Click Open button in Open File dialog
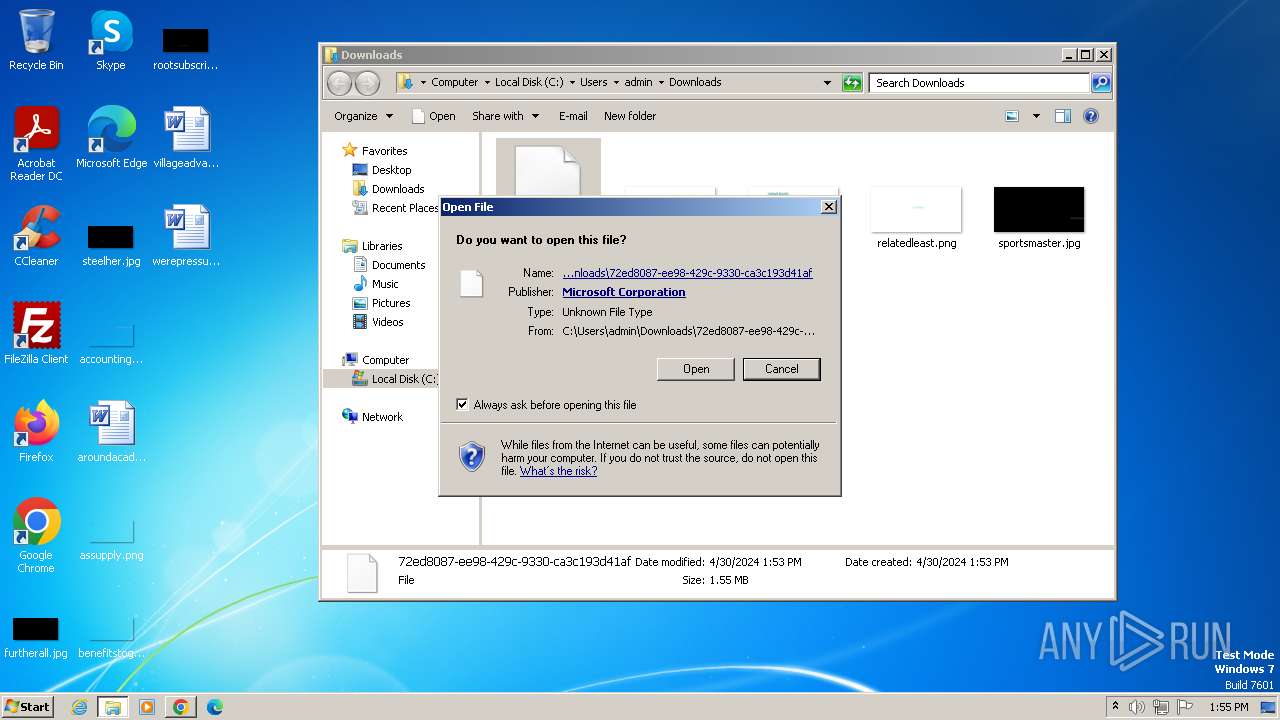1280x720 pixels. (696, 369)
